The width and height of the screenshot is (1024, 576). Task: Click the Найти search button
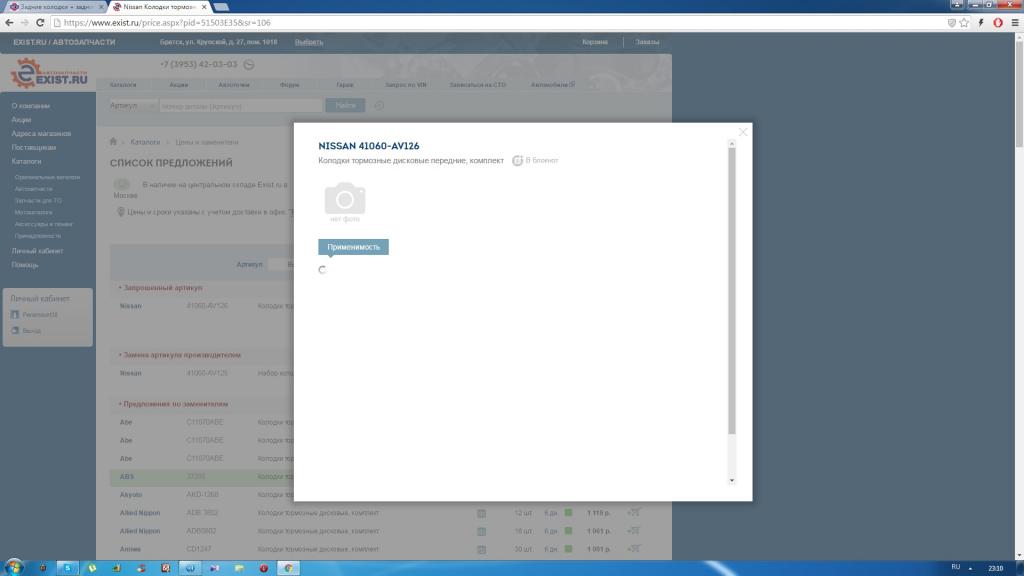coord(345,105)
